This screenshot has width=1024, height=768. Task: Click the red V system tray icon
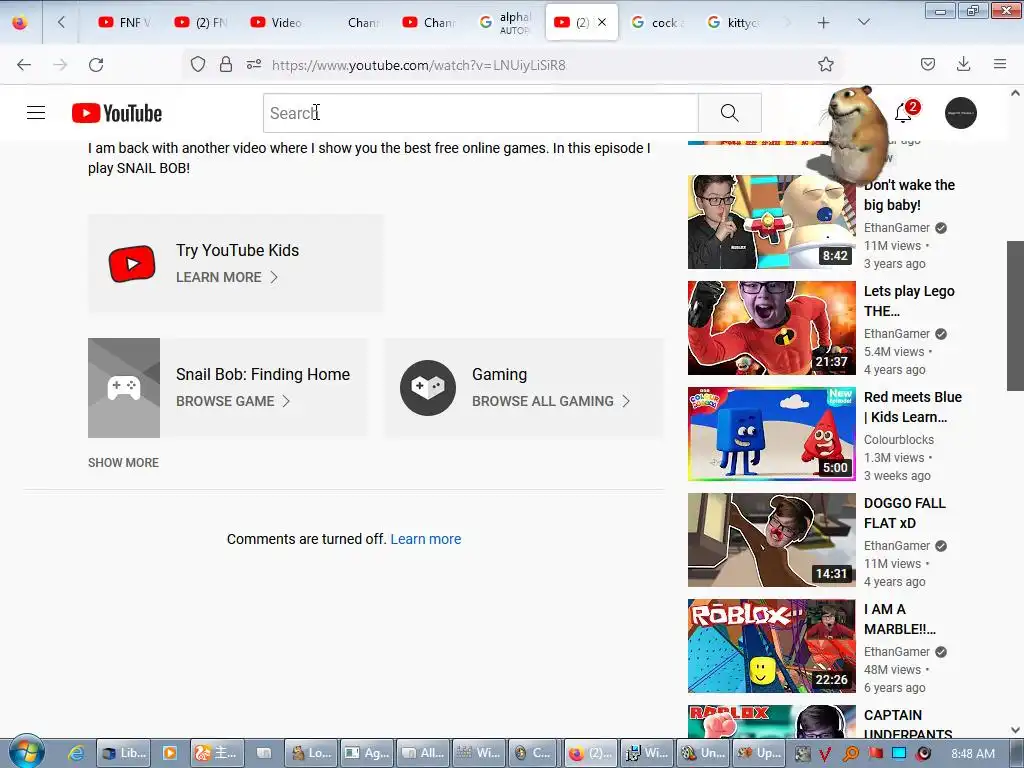[825, 754]
